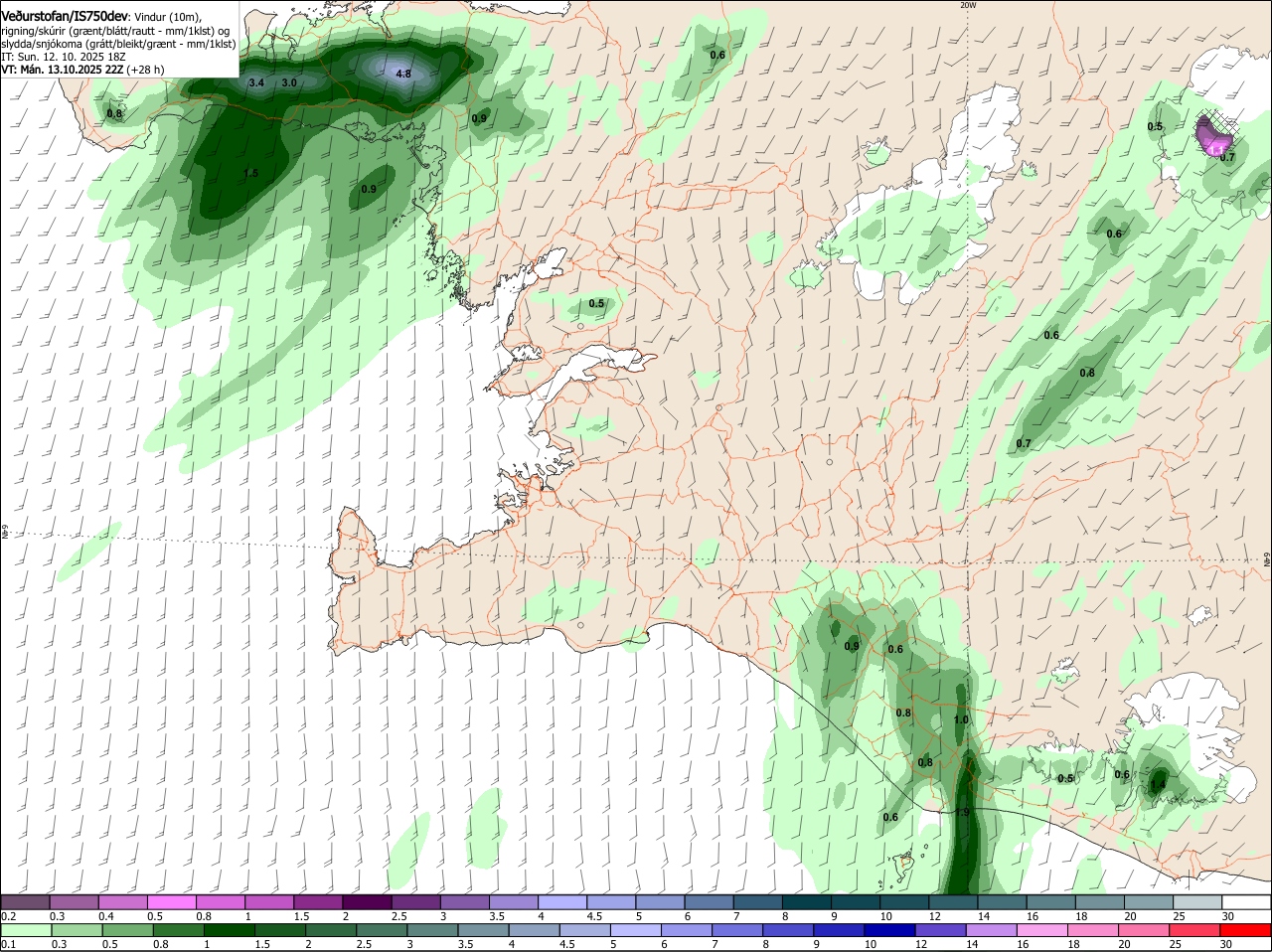Viewport: 1272px width, 952px height.
Task: Click the 3.0 precipitation value label
Action: [x=289, y=82]
